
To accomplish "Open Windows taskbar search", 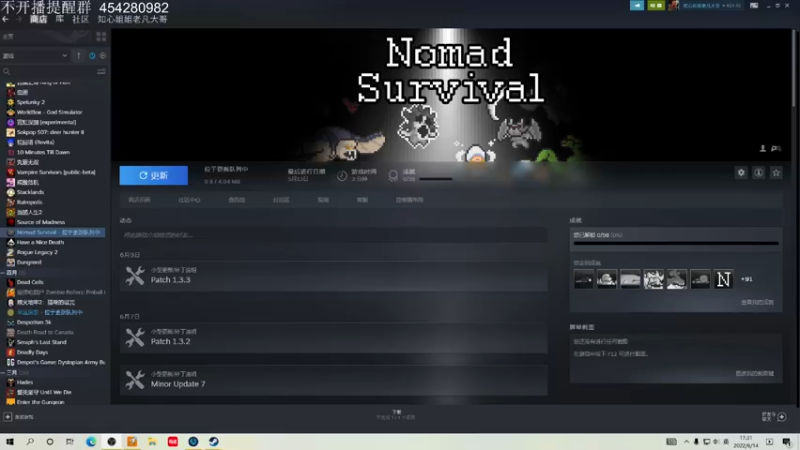I will click(x=30, y=442).
